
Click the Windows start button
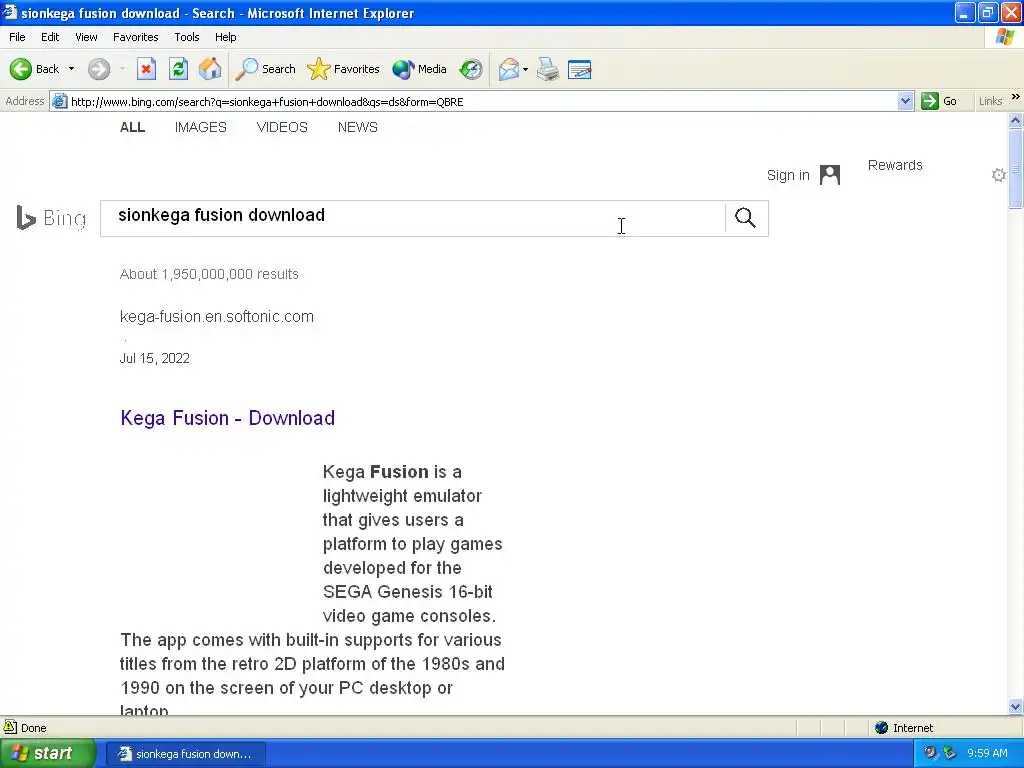click(48, 753)
